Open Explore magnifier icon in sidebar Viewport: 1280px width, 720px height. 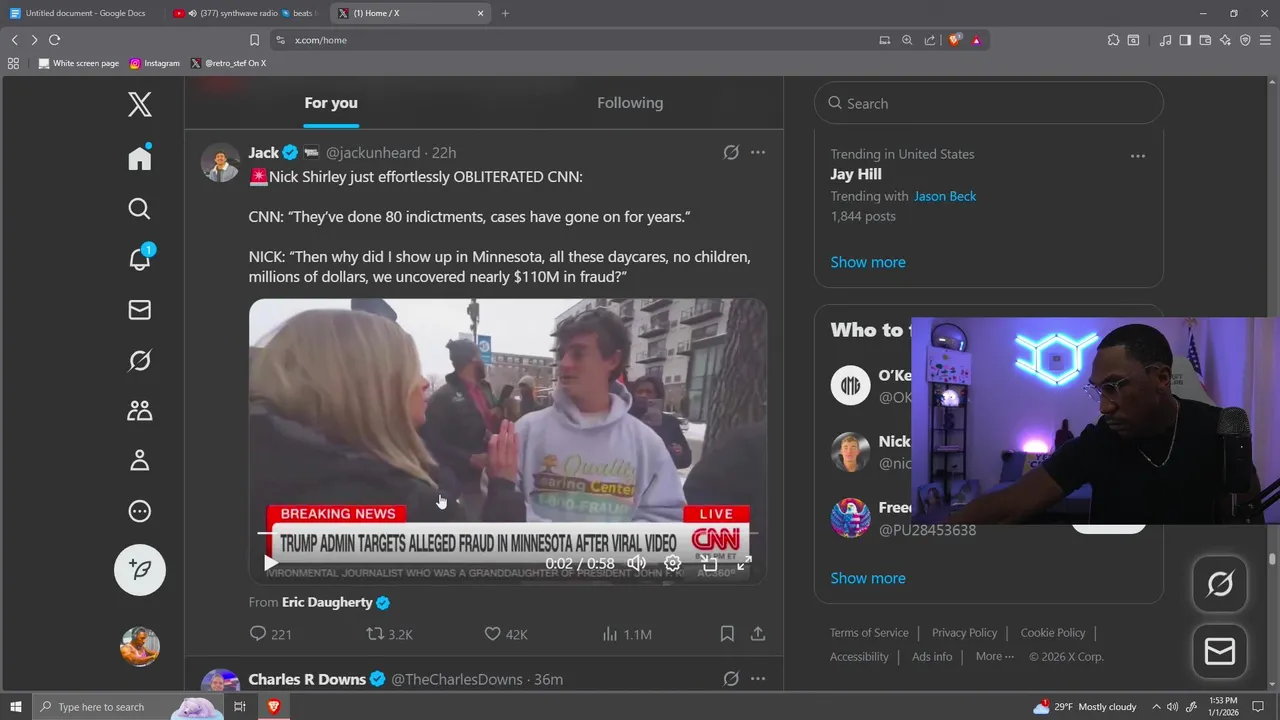click(140, 208)
